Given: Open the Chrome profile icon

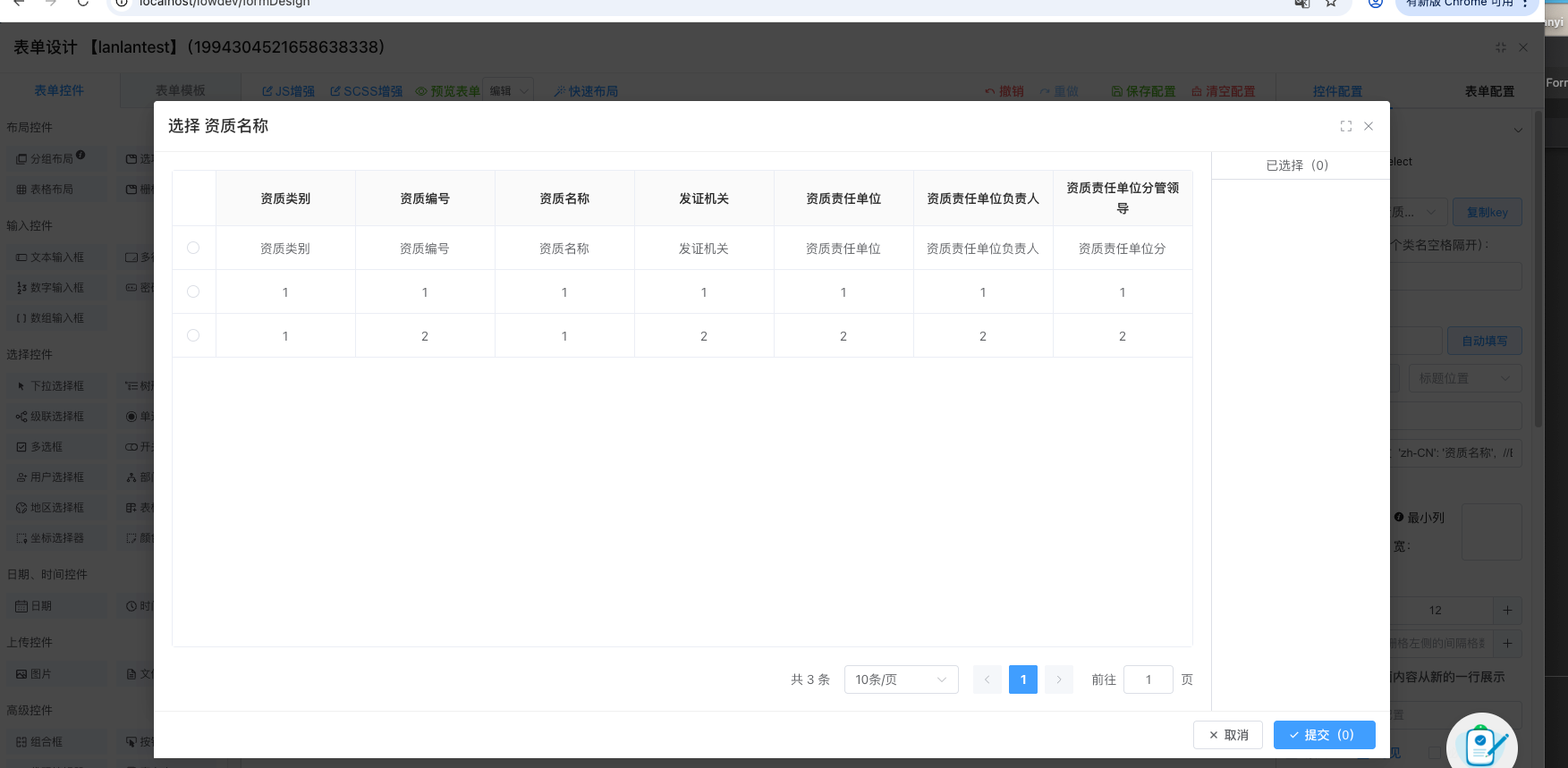Looking at the screenshot, I should coord(1376,4).
